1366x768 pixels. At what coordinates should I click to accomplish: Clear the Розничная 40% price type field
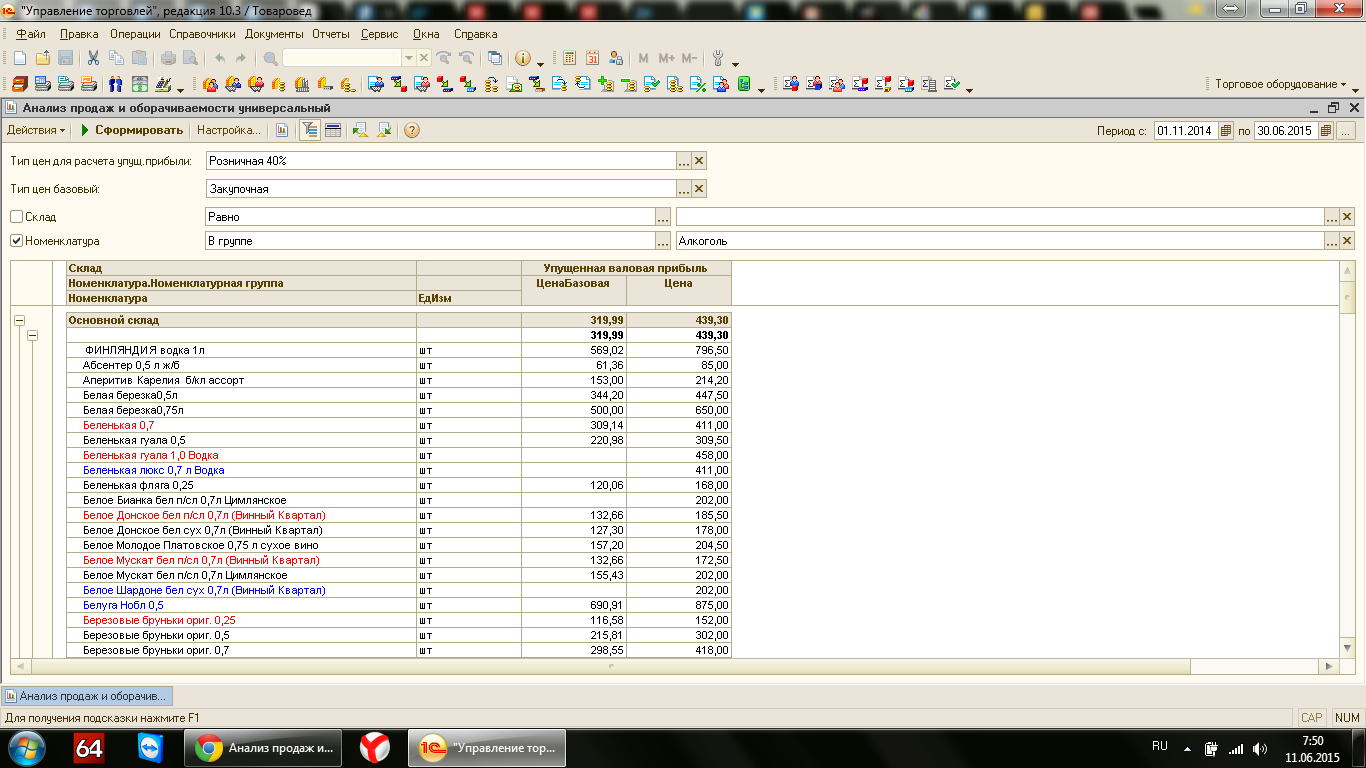click(700, 160)
